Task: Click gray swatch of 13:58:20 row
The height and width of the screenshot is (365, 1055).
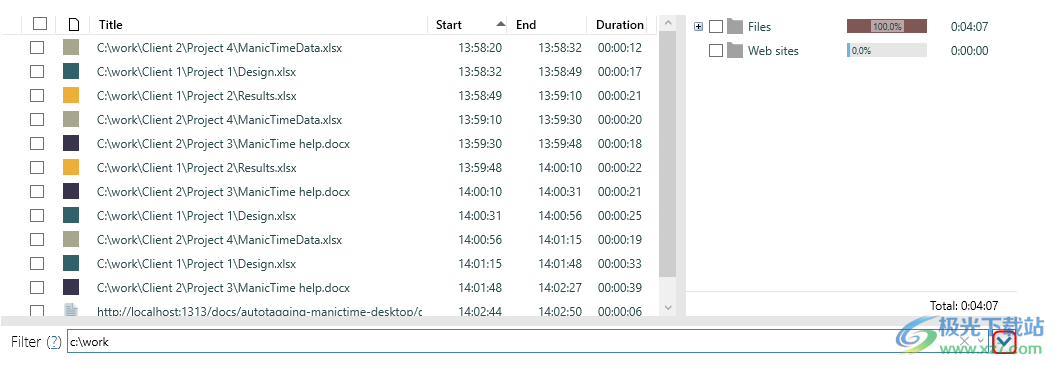Action: (71, 47)
